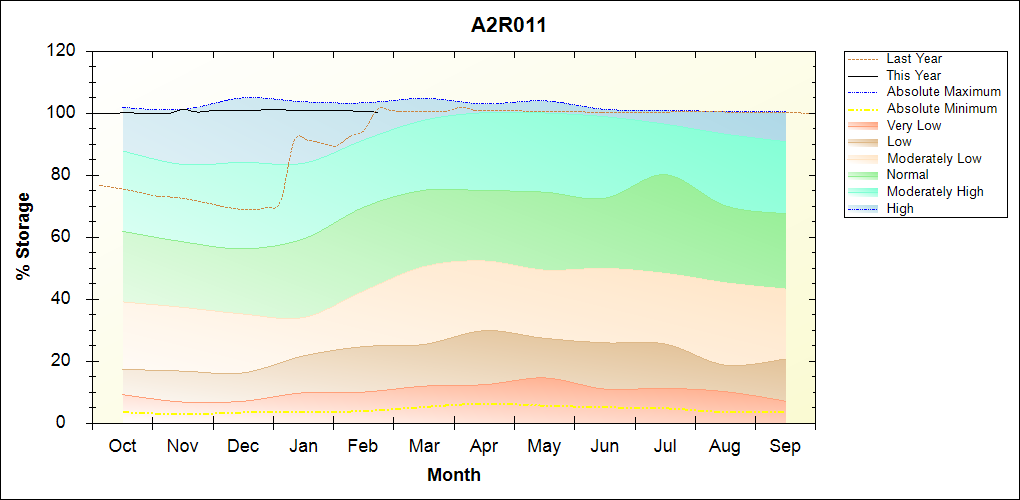This screenshot has width=1020, height=500.
Task: Click the Sep month axis label
Action: 785,446
